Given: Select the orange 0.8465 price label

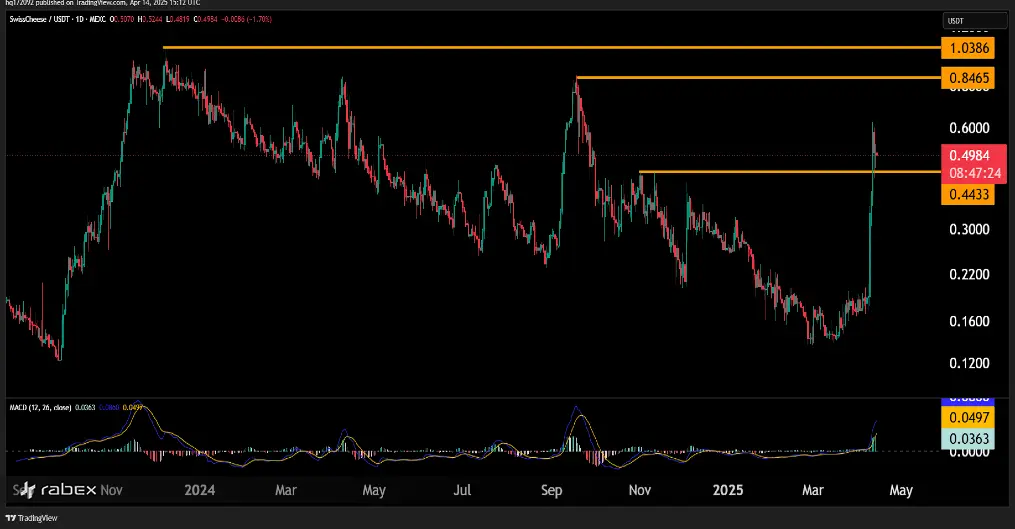Looking at the screenshot, I should 967,78.
